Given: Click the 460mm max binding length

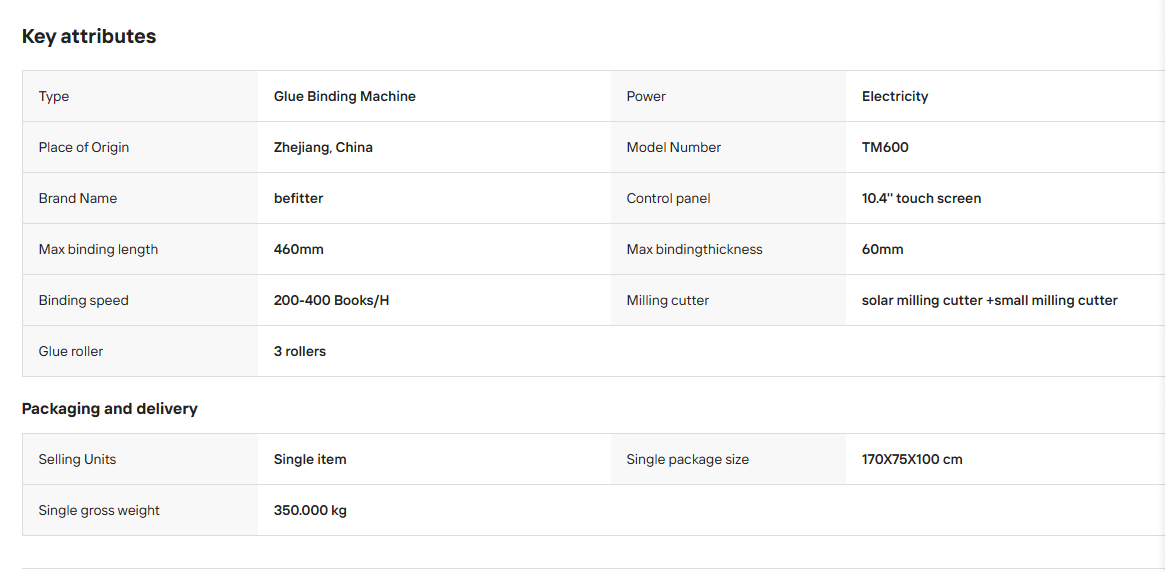Looking at the screenshot, I should (299, 250).
